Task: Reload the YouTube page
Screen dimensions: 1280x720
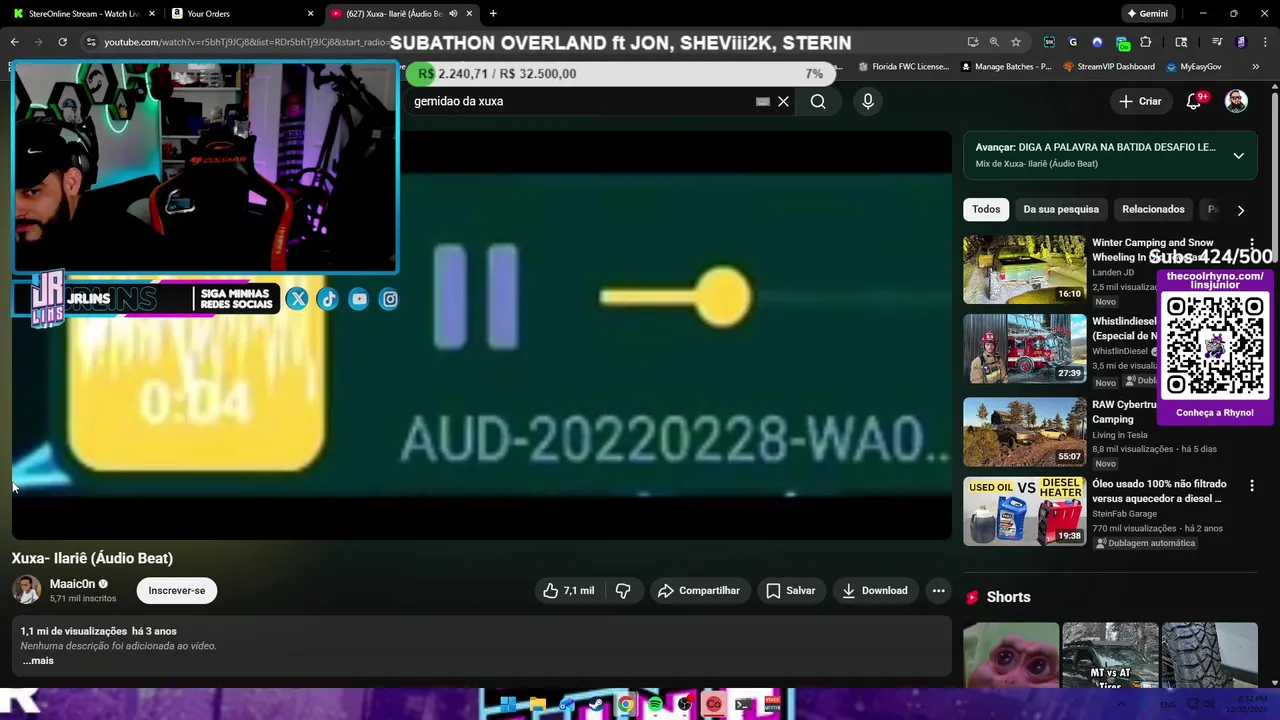Action: tap(62, 42)
